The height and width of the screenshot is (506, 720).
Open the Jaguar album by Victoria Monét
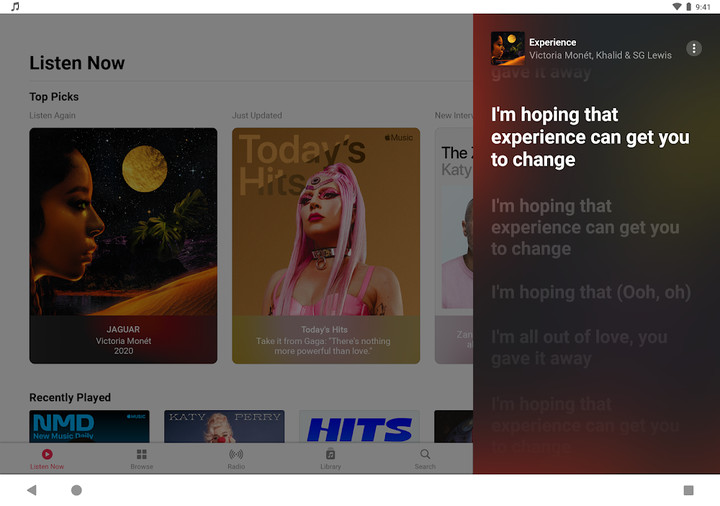tap(123, 245)
